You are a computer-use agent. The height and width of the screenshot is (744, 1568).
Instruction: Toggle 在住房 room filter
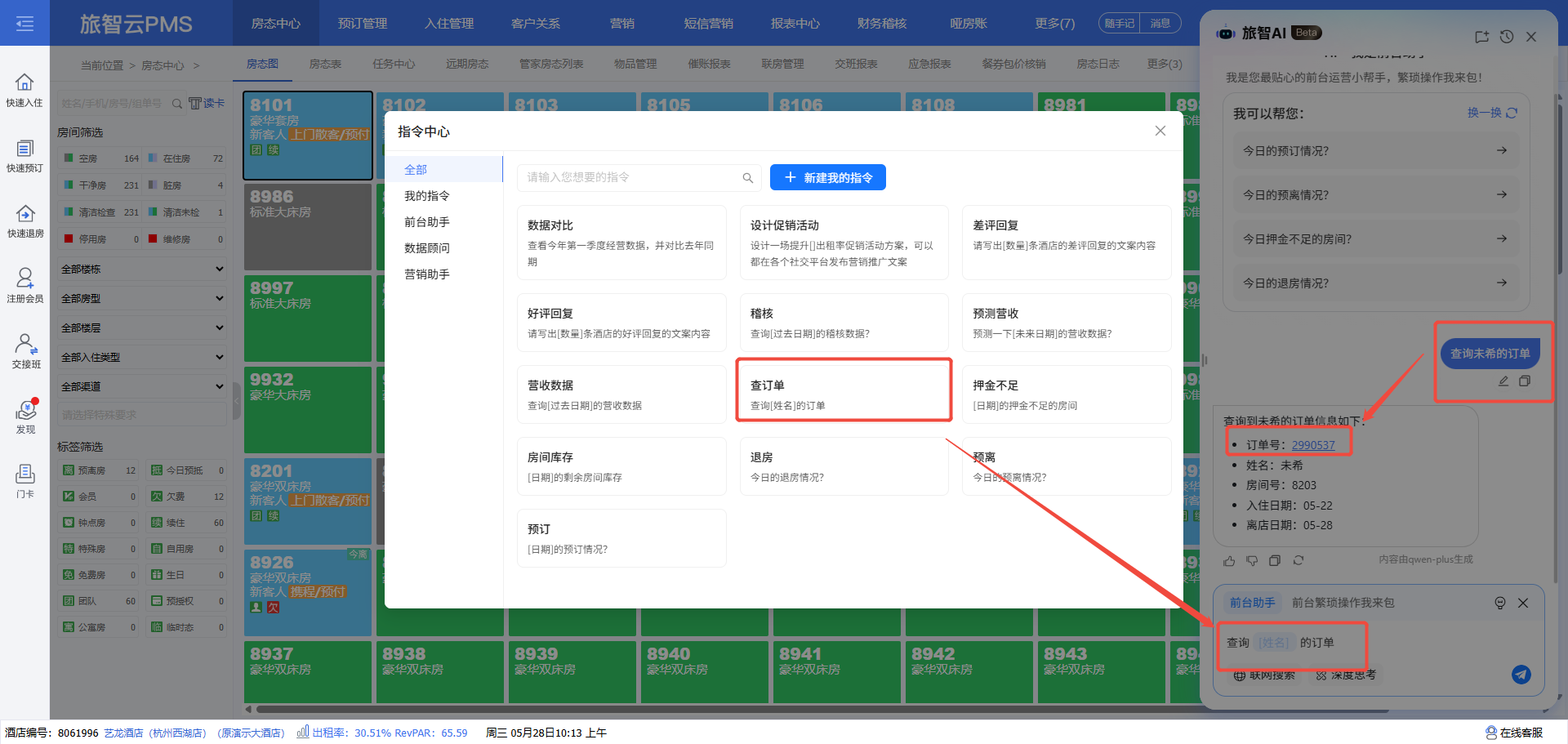[185, 158]
